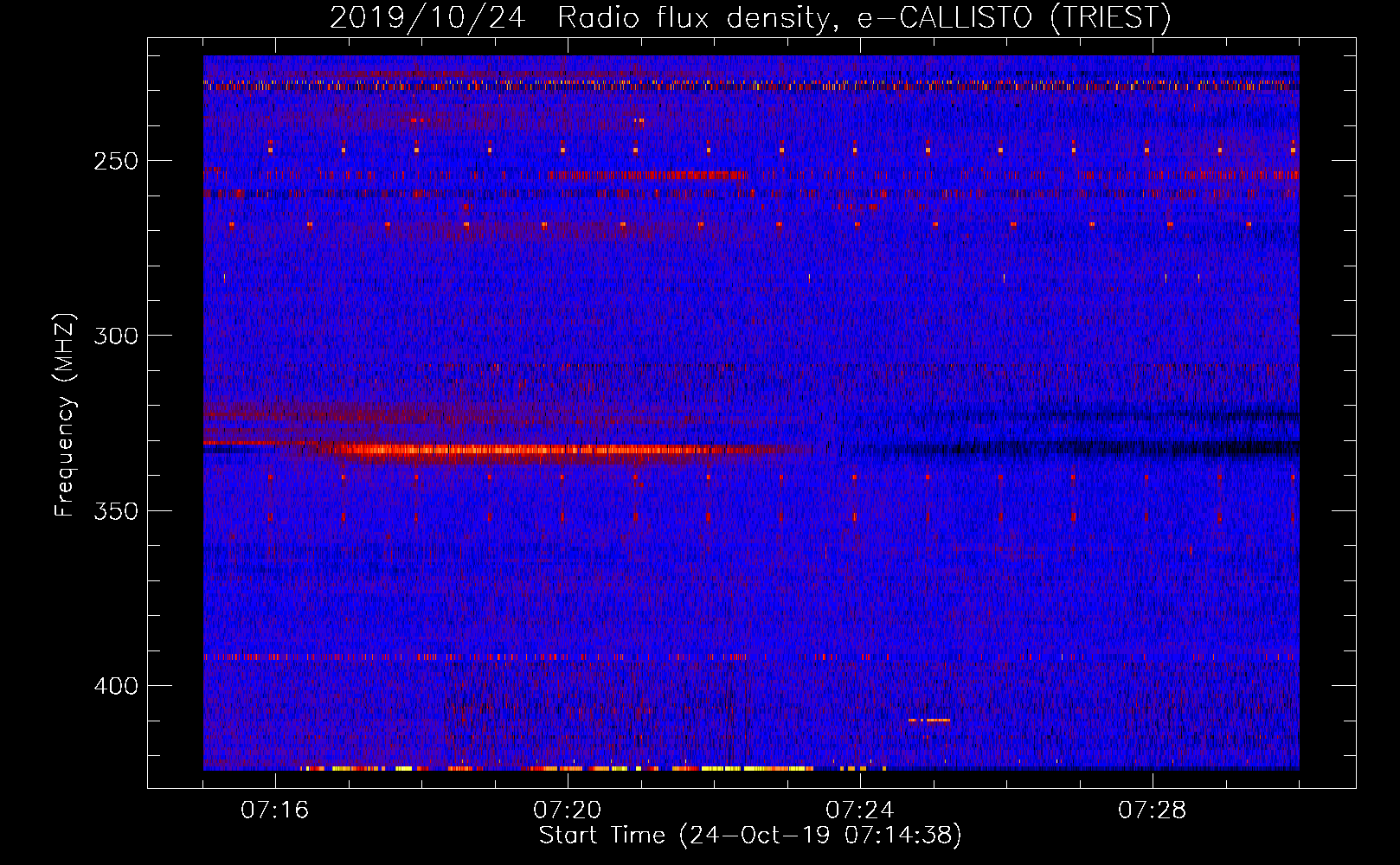Image resolution: width=1400 pixels, height=865 pixels.
Task: Click the 07:20 time tick label
Action: [x=568, y=811]
